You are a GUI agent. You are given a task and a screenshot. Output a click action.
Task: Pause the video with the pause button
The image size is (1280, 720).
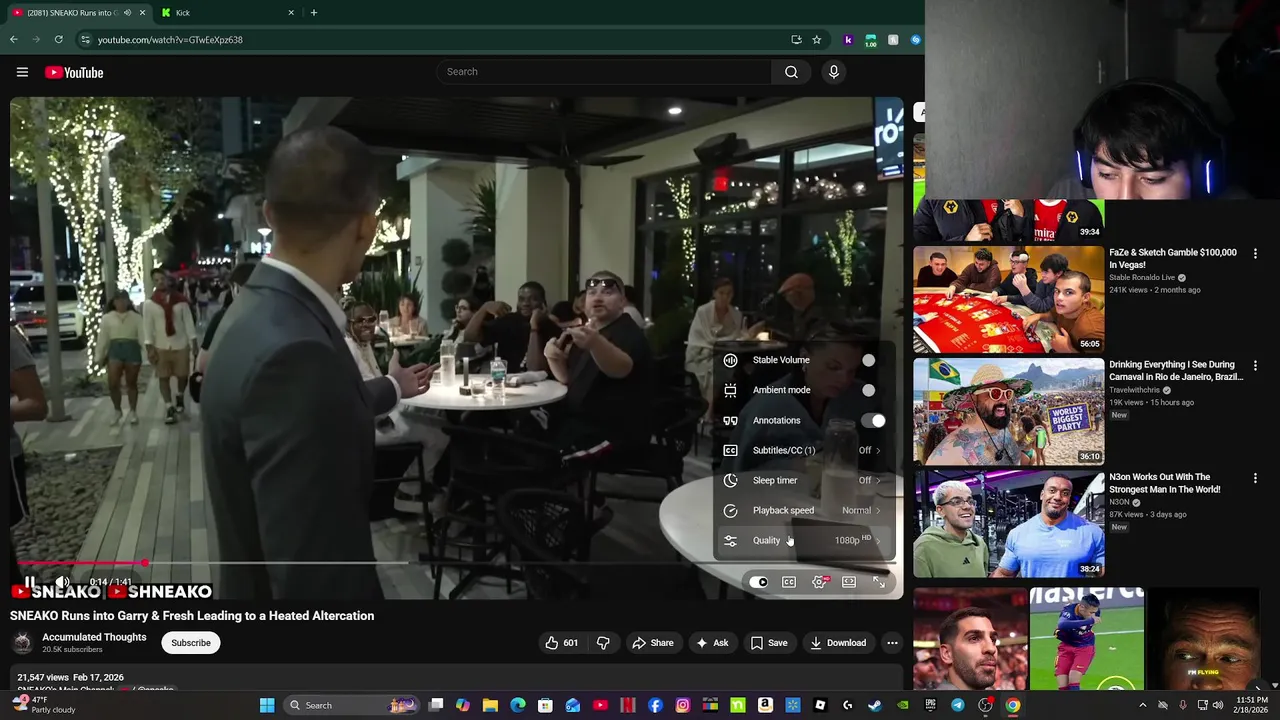pyautogui.click(x=30, y=582)
